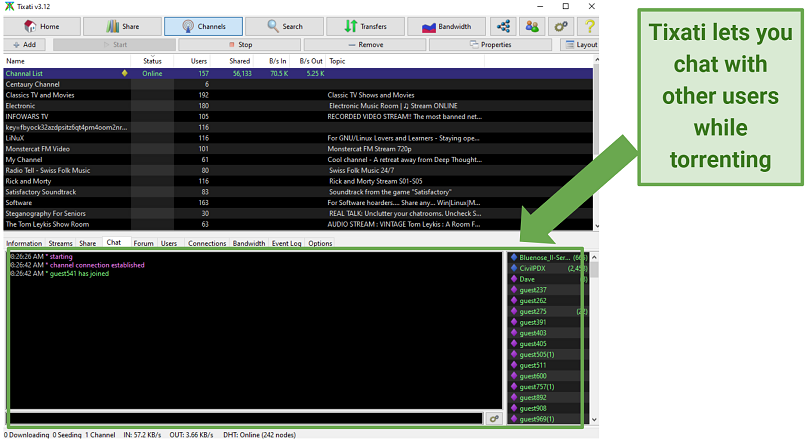The width and height of the screenshot is (806, 441).
Task: Open chat options gear beside input
Action: pos(494,418)
